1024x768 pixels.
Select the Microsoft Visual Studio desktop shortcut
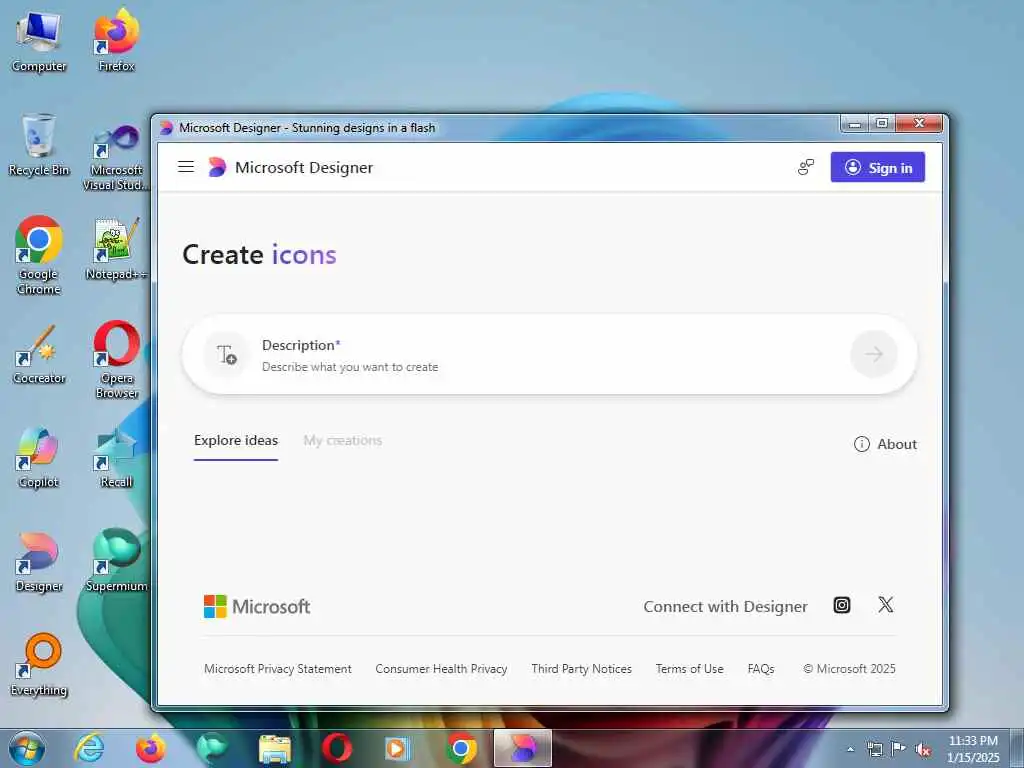click(116, 157)
